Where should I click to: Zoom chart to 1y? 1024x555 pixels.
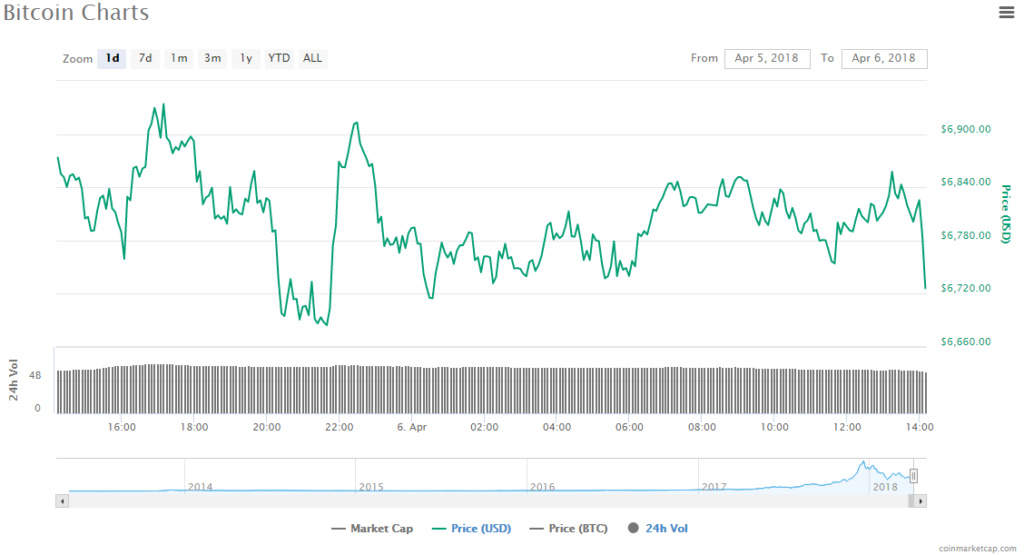pyautogui.click(x=245, y=58)
